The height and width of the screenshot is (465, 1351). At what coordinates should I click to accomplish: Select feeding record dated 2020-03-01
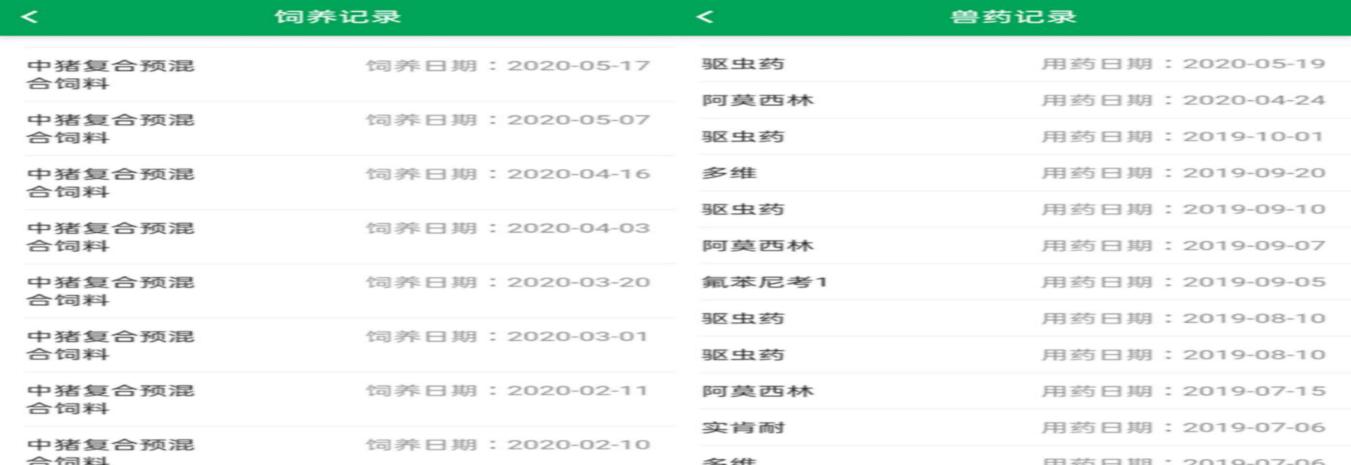[x=337, y=345]
